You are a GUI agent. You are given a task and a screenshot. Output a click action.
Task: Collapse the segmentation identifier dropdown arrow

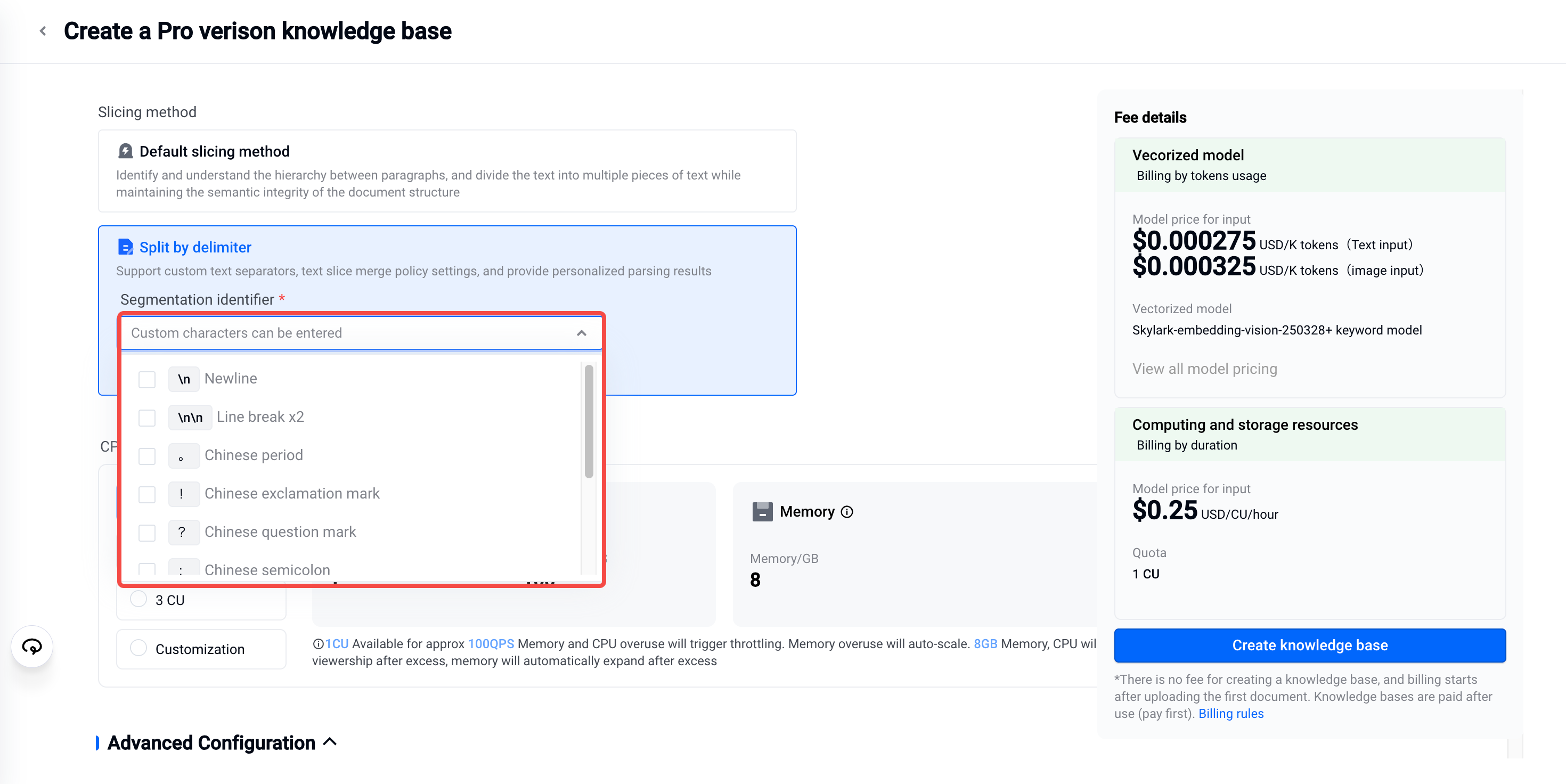click(581, 333)
